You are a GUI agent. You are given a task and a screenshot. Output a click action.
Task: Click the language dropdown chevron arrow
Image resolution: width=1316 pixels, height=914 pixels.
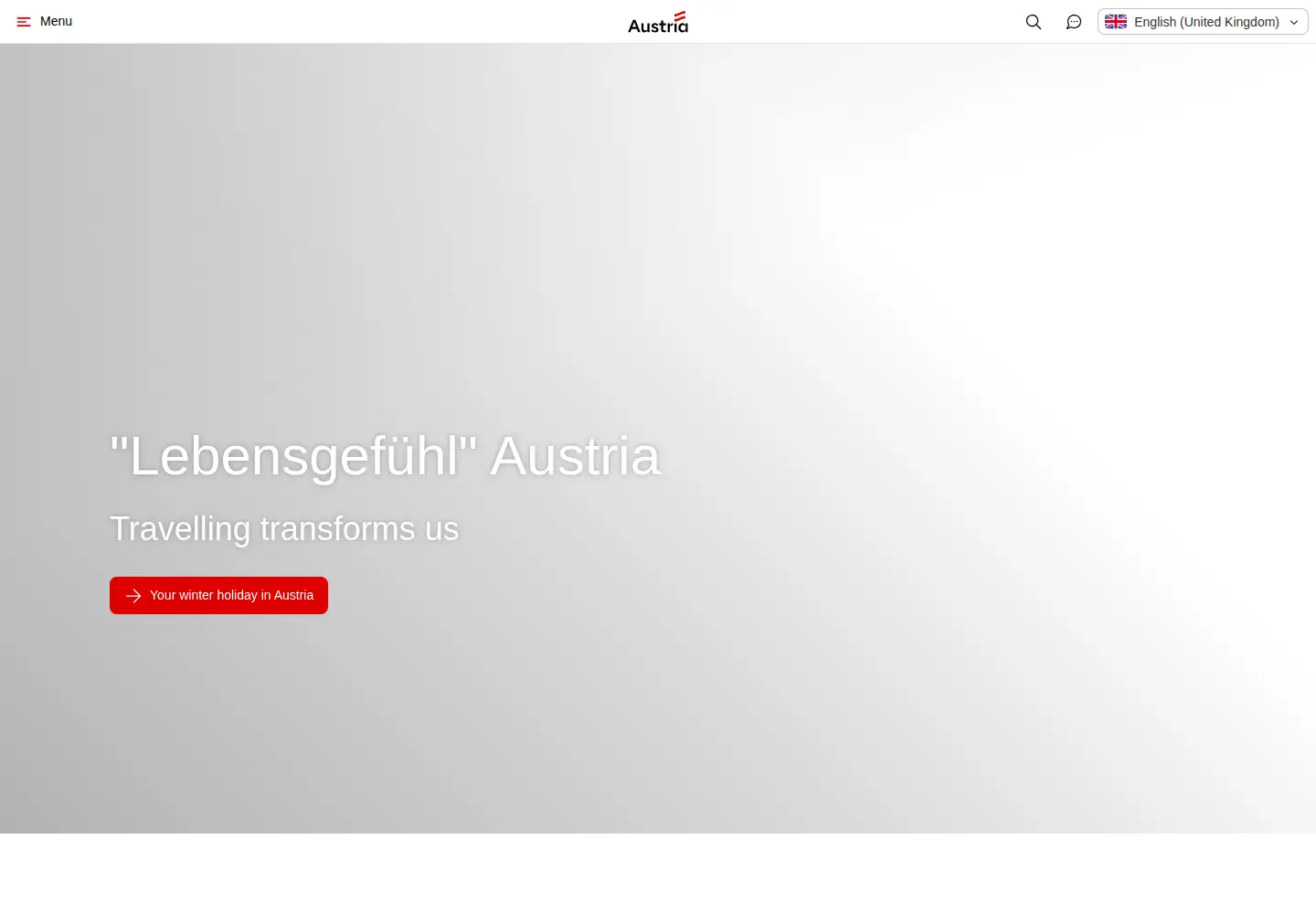(x=1294, y=22)
